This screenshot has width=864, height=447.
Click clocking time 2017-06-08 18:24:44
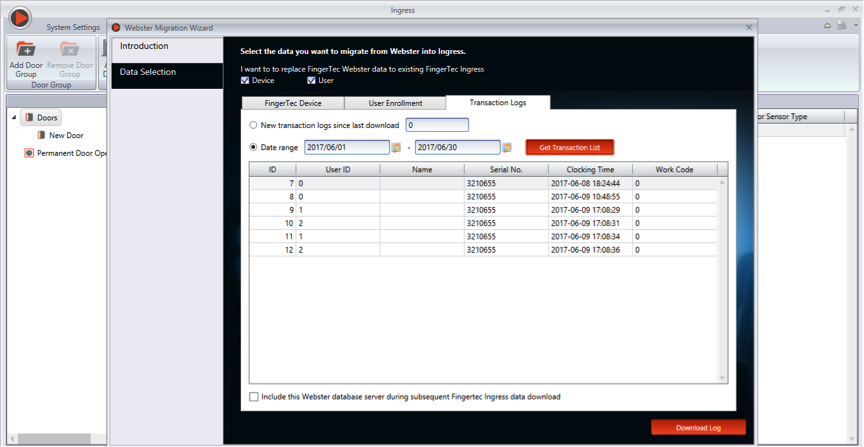click(585, 184)
